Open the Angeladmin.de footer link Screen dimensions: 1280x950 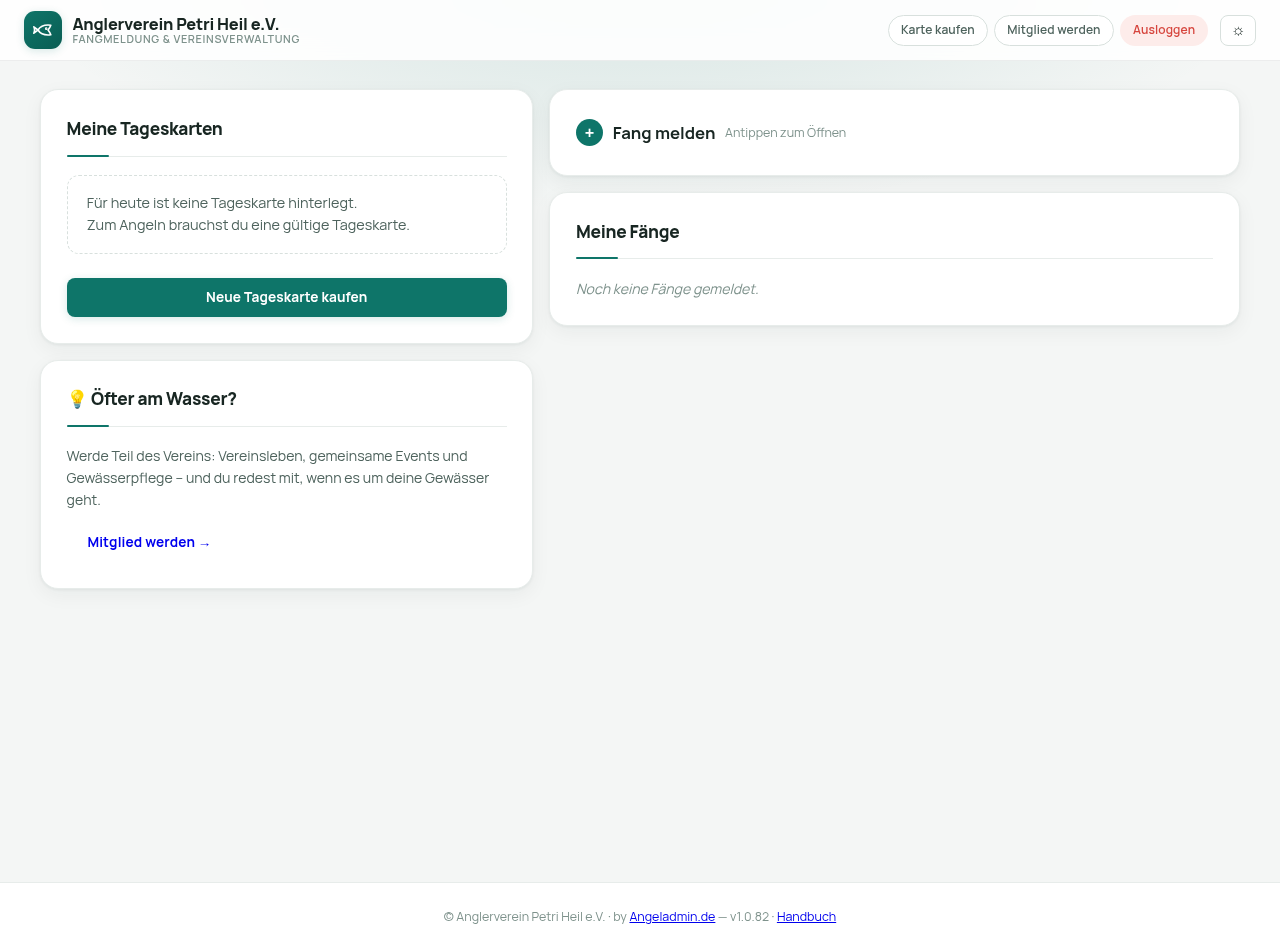(672, 916)
